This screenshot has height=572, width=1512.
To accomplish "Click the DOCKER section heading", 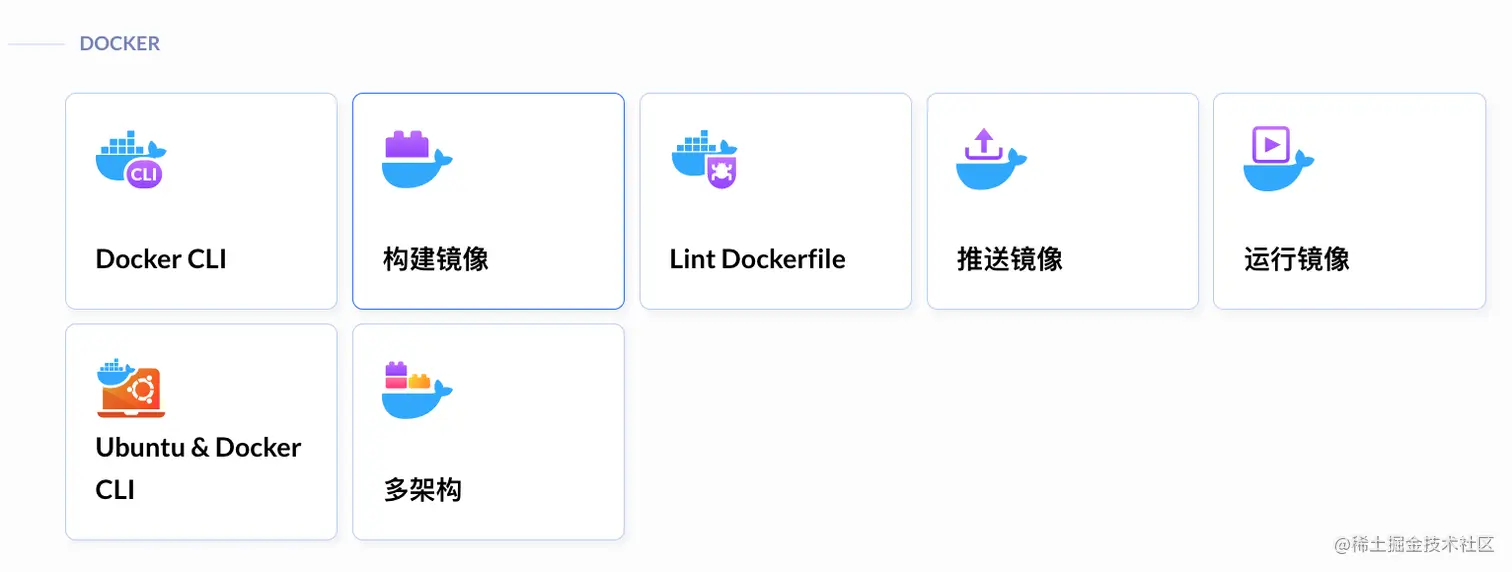I will (x=120, y=44).
